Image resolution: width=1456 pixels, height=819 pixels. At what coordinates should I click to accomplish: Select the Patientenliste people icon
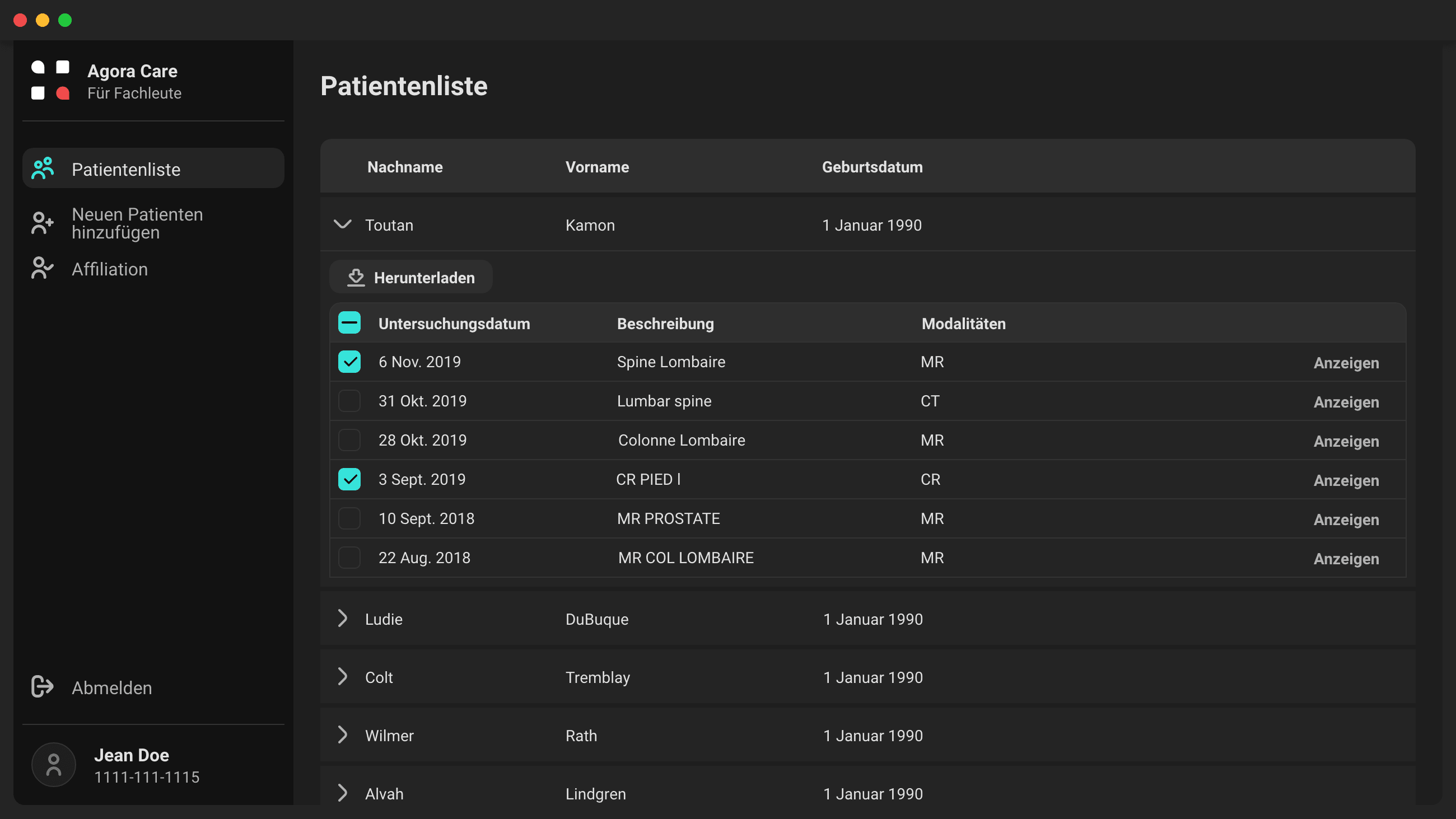pyautogui.click(x=42, y=168)
